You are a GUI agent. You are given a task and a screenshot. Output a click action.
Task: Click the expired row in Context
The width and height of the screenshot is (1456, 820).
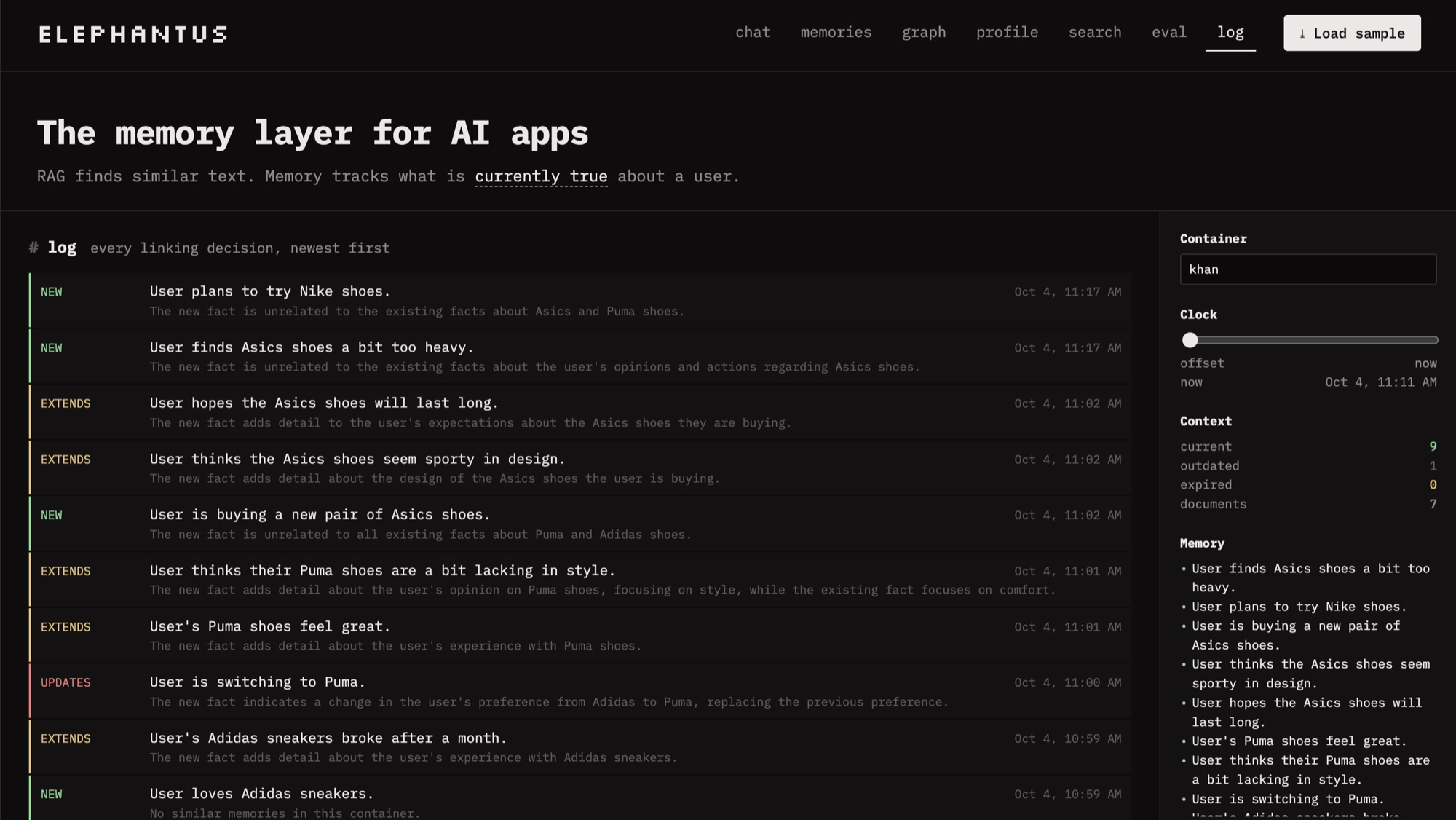coord(1308,485)
